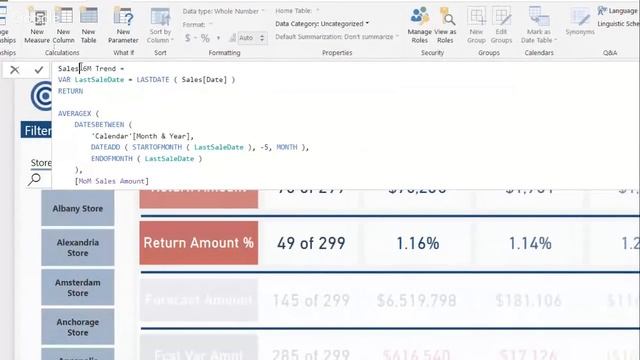640x360 pixels.
Task: Click the 145 of 299 rank value
Action: point(311,301)
